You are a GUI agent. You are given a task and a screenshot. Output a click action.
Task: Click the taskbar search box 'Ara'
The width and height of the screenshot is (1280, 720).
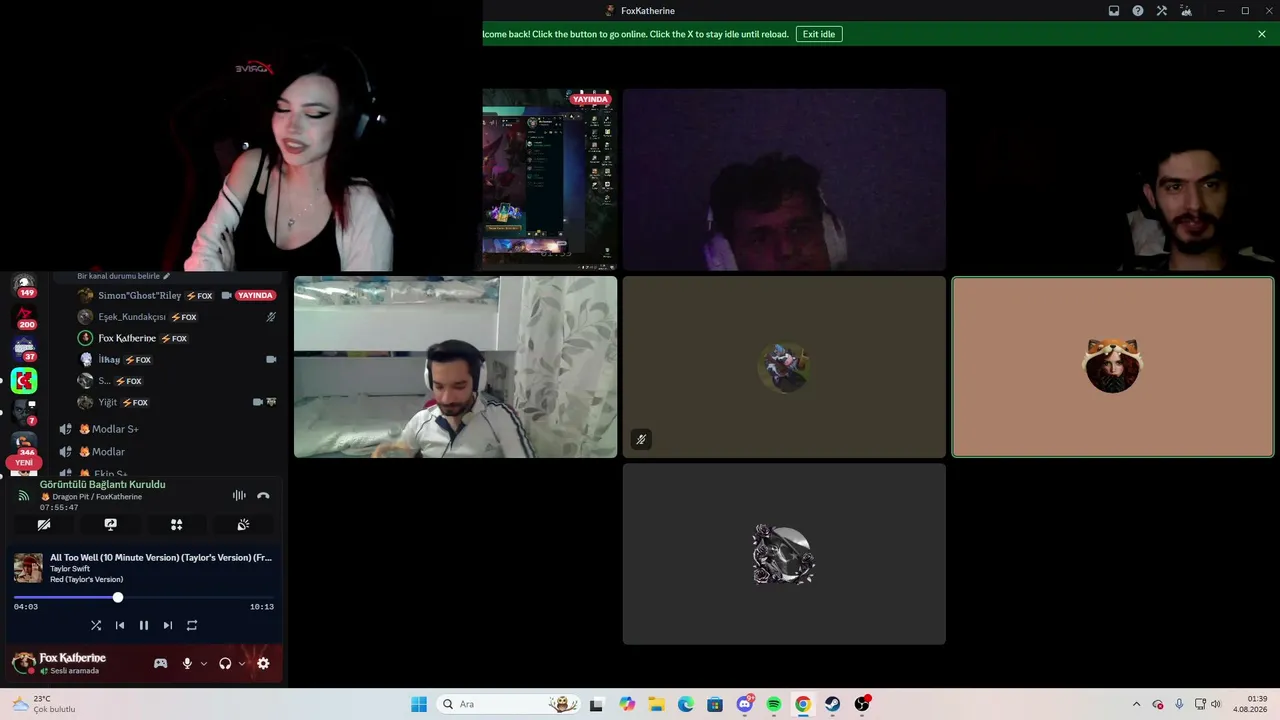coord(509,704)
